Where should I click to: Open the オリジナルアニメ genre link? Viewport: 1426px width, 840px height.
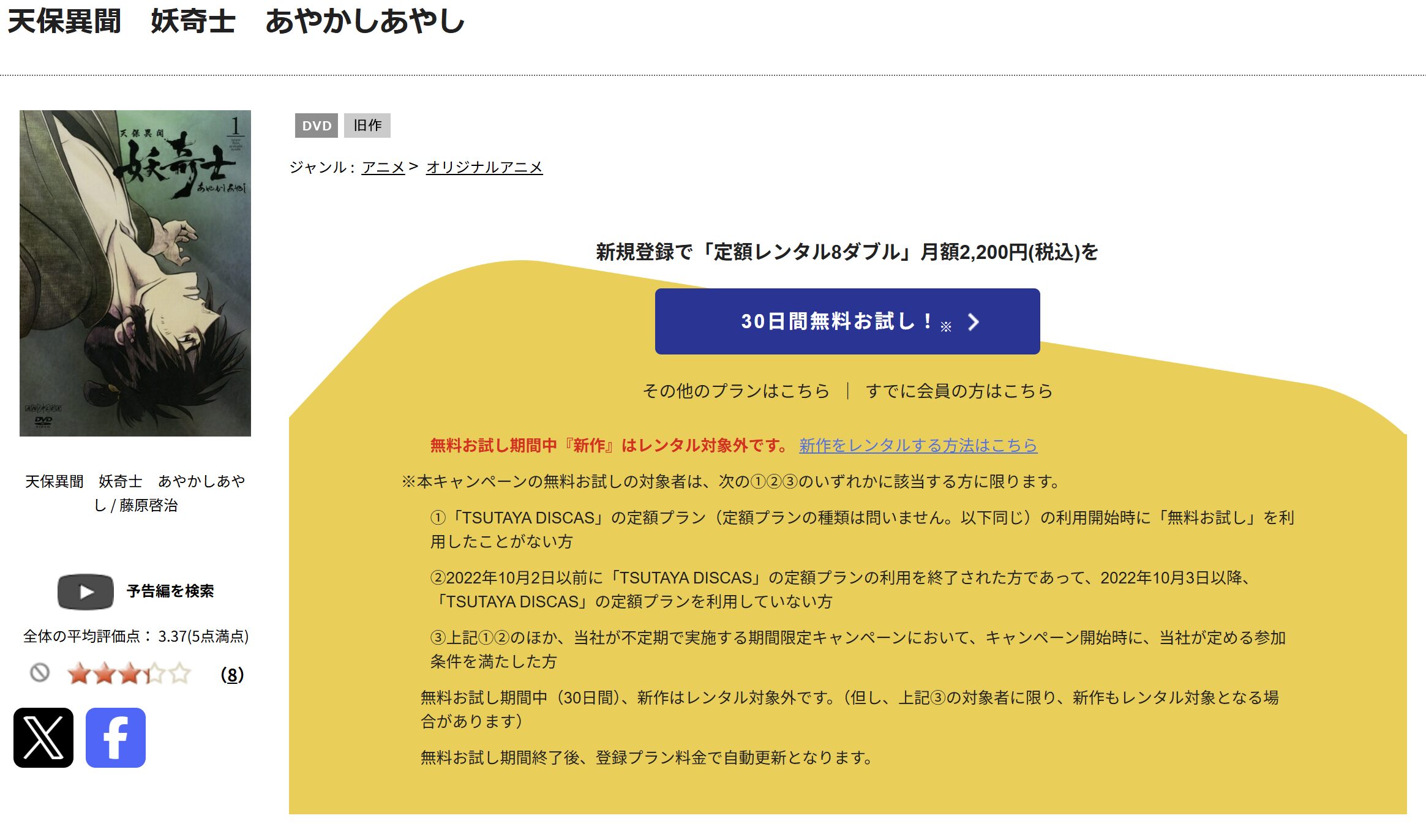(484, 167)
